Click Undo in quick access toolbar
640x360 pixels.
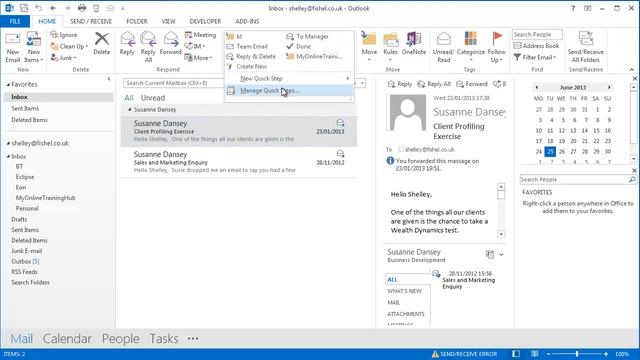point(38,8)
